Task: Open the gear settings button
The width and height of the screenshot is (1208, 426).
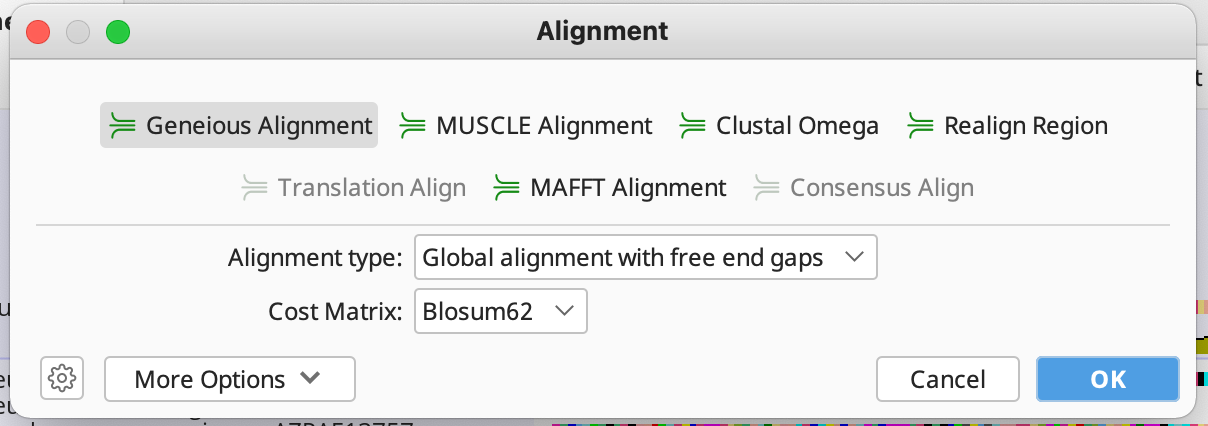Action: 62,379
